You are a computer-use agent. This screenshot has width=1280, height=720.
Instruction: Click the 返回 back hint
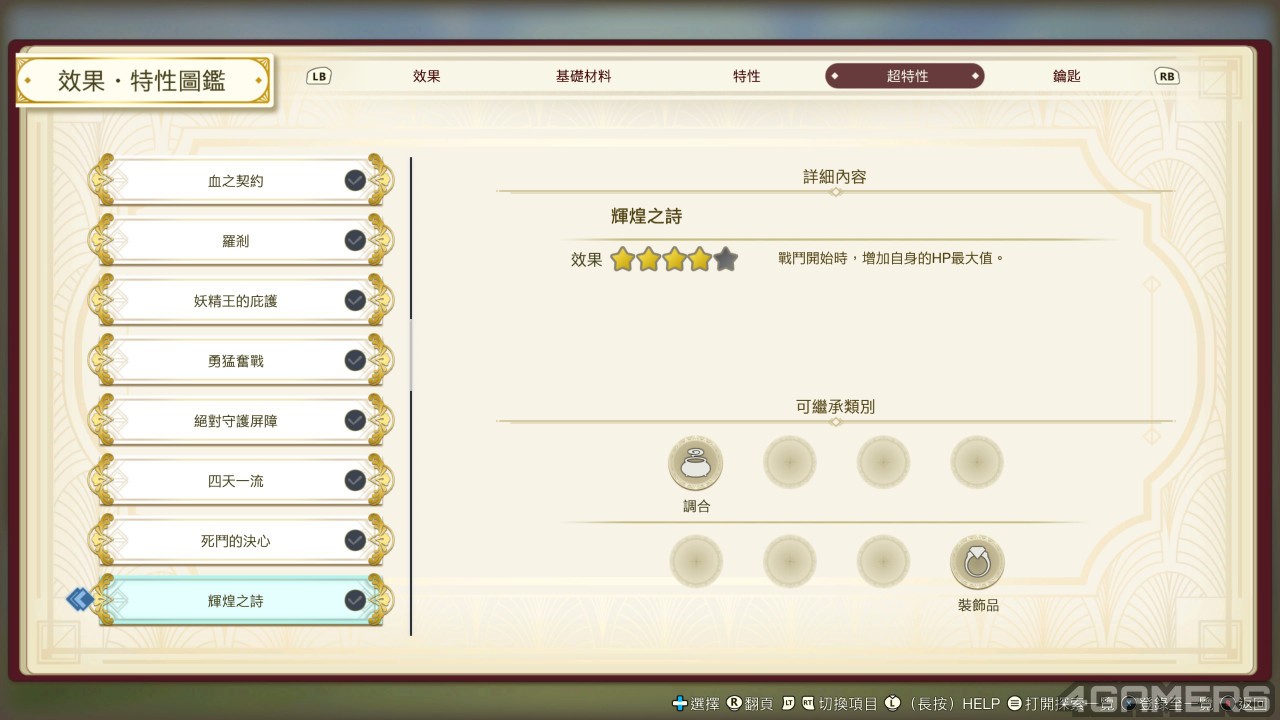[x=1244, y=704]
